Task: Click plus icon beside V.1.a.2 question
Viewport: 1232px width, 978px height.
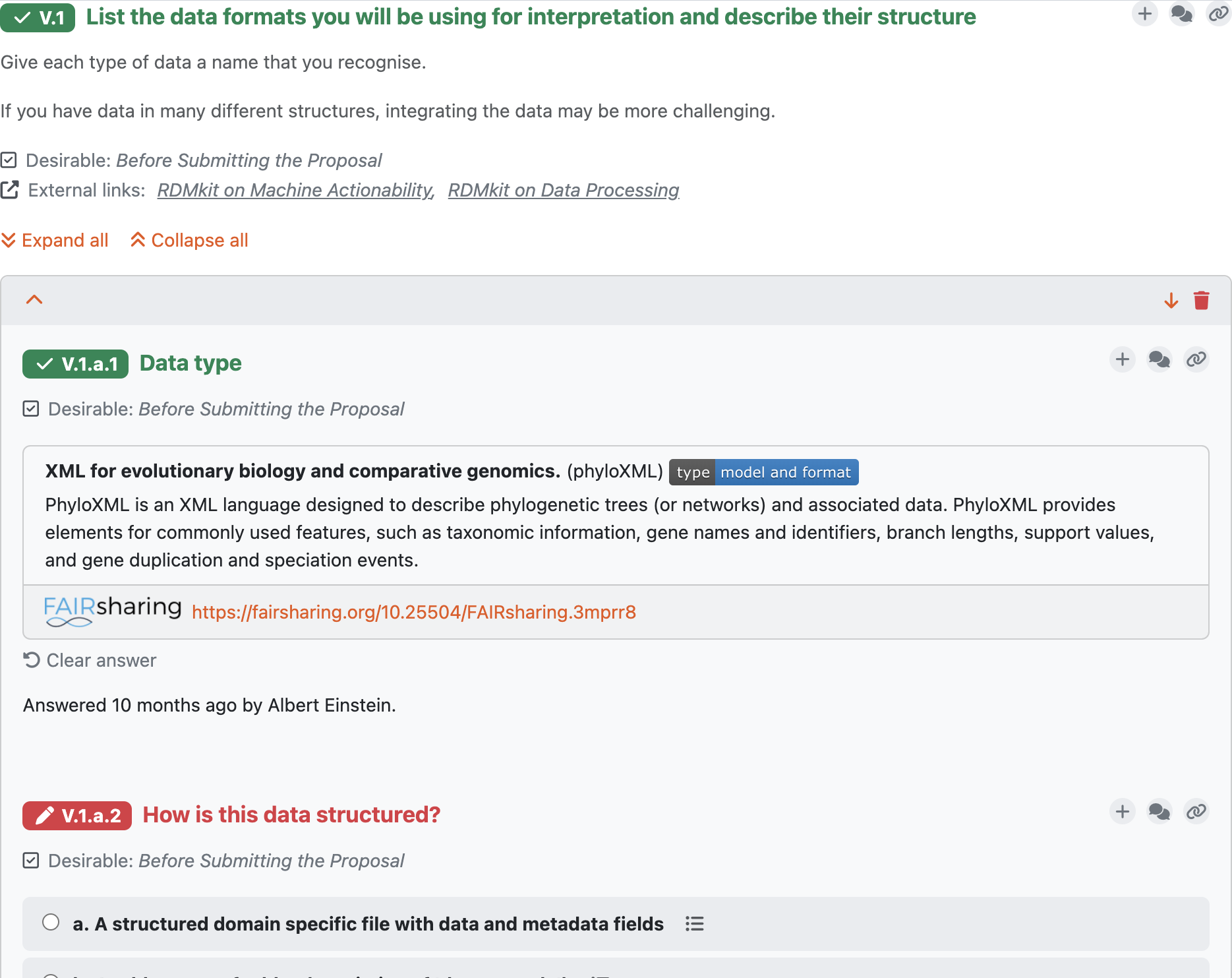Action: 1123,811
